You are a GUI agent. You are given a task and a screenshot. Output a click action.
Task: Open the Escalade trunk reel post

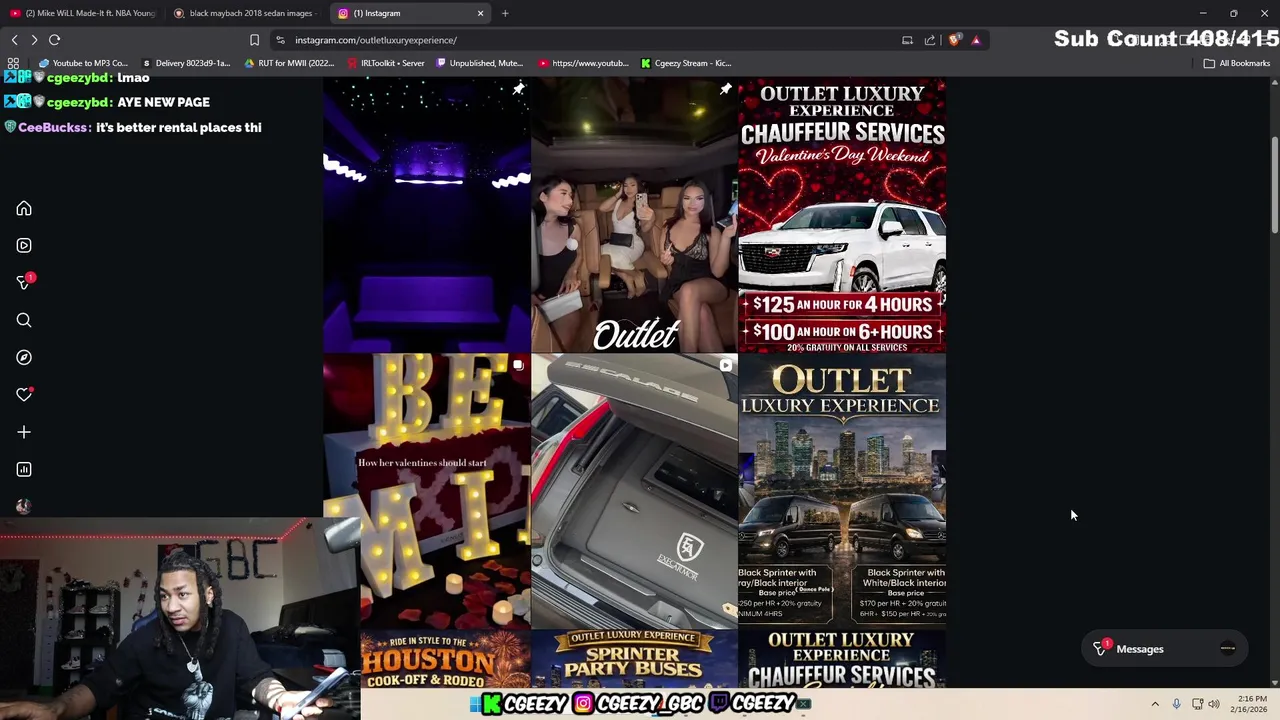[634, 491]
